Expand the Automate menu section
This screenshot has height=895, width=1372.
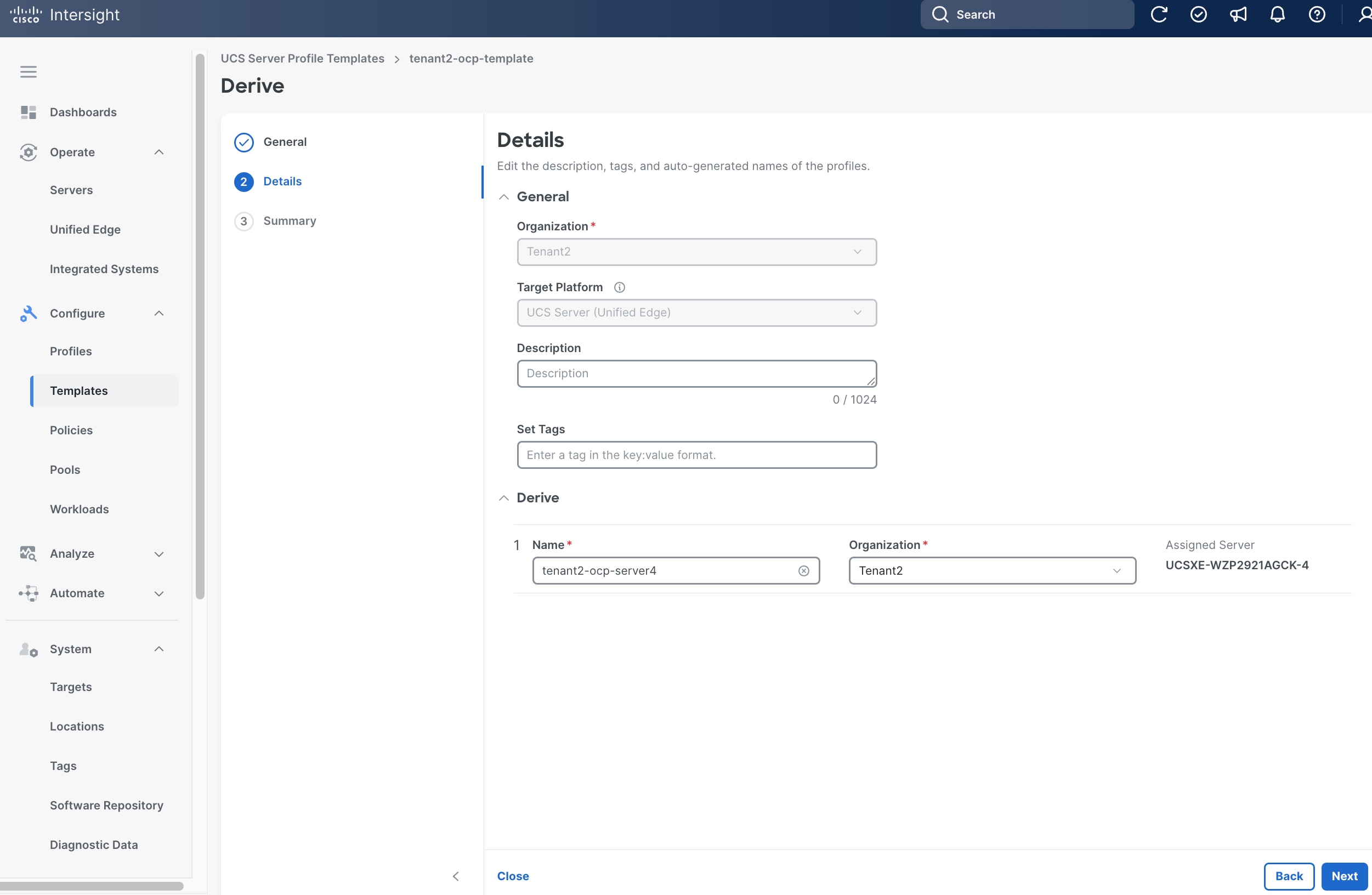(159, 593)
